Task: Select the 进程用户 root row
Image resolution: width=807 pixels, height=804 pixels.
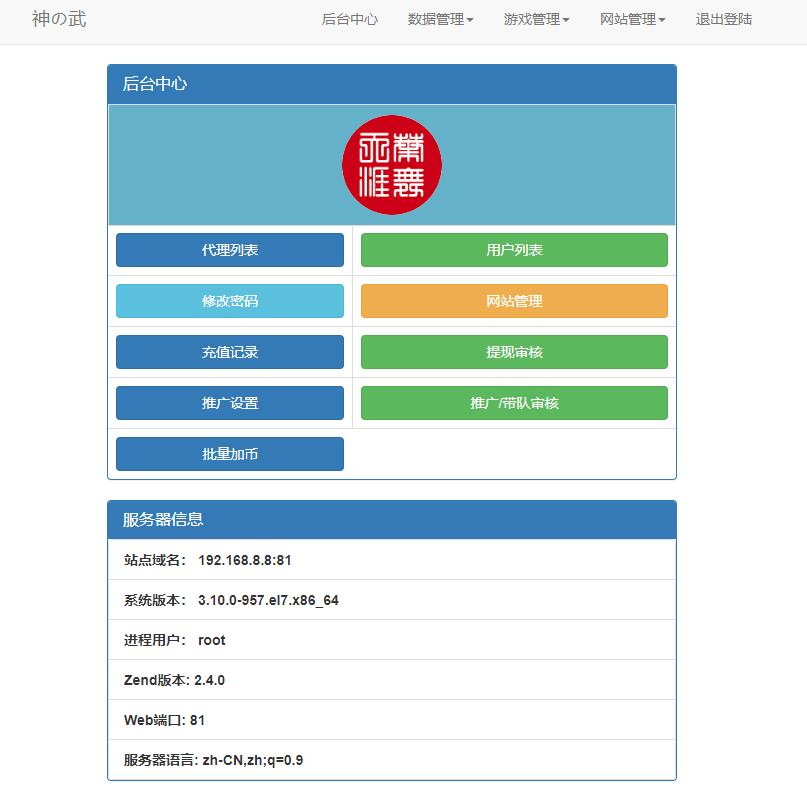Action: coord(392,640)
